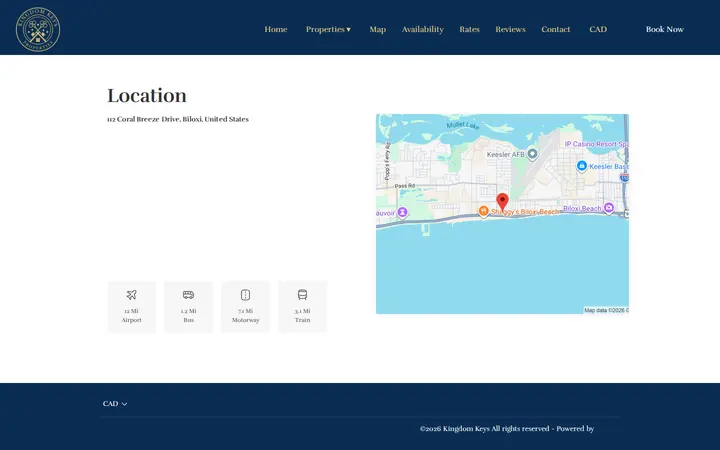Click IP Casino Resort Spa label

596,144
